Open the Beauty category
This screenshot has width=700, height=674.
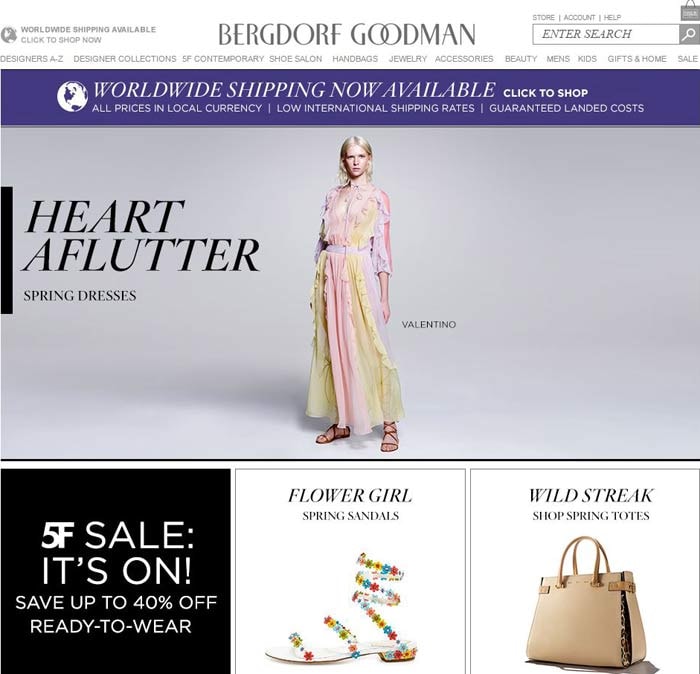point(521,58)
